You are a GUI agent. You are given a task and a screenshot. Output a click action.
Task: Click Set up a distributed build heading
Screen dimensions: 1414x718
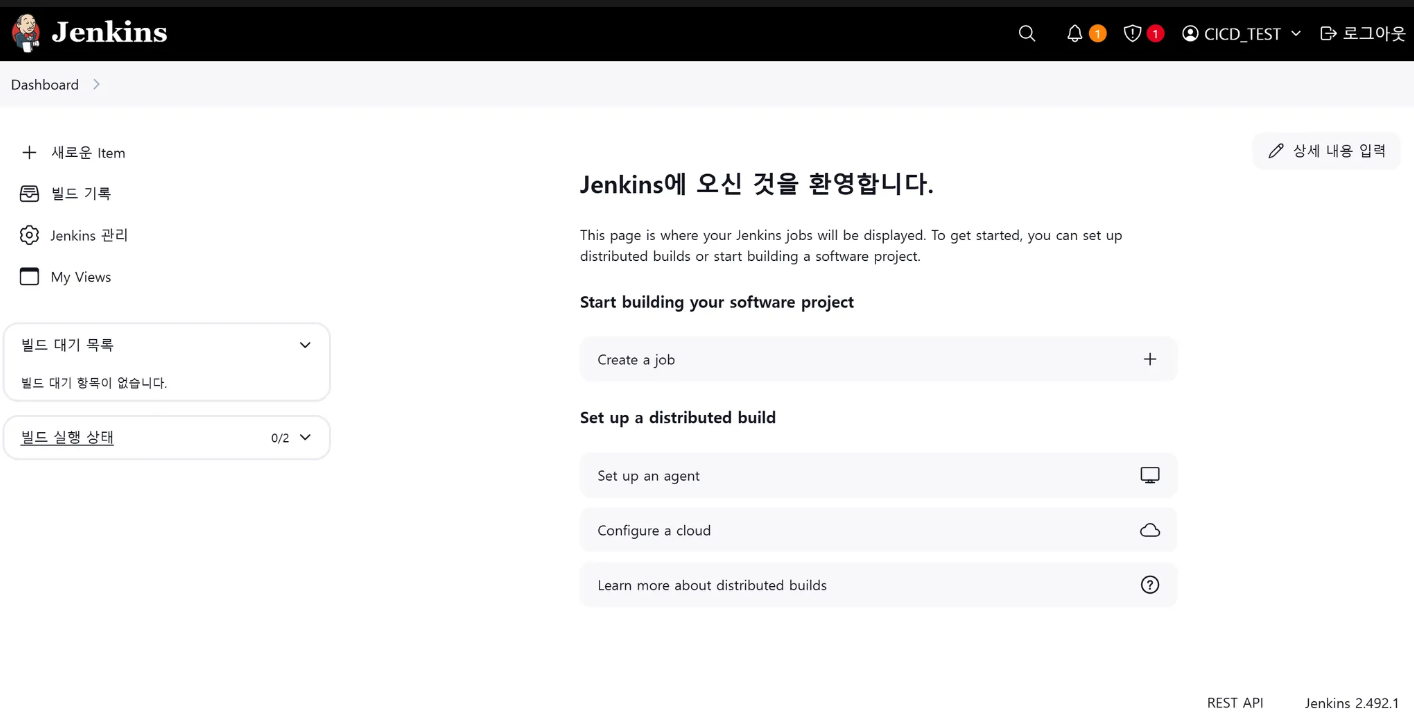[678, 418]
